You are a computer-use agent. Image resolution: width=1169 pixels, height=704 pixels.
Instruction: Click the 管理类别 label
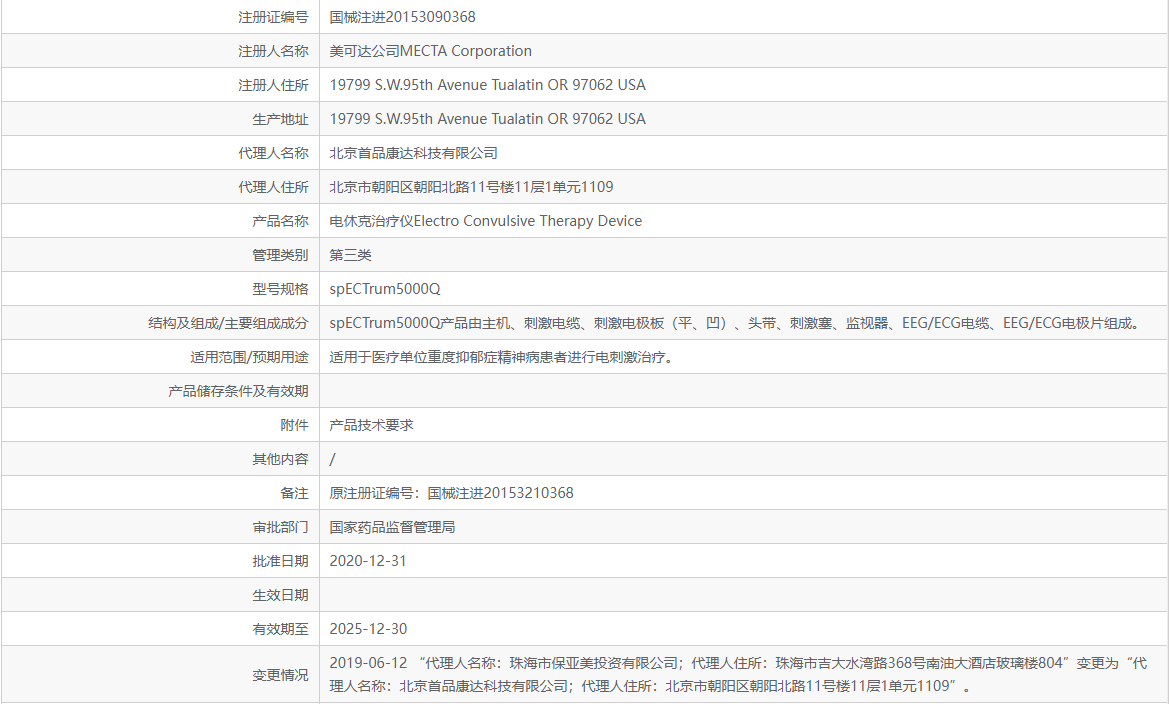[280, 255]
